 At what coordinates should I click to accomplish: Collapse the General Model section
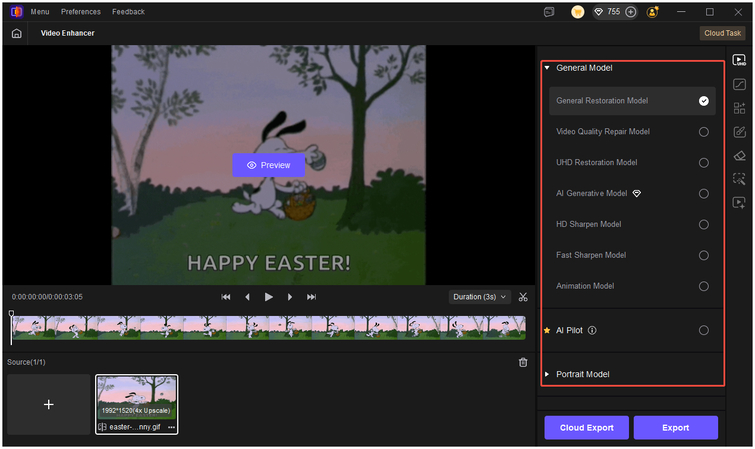coord(547,68)
